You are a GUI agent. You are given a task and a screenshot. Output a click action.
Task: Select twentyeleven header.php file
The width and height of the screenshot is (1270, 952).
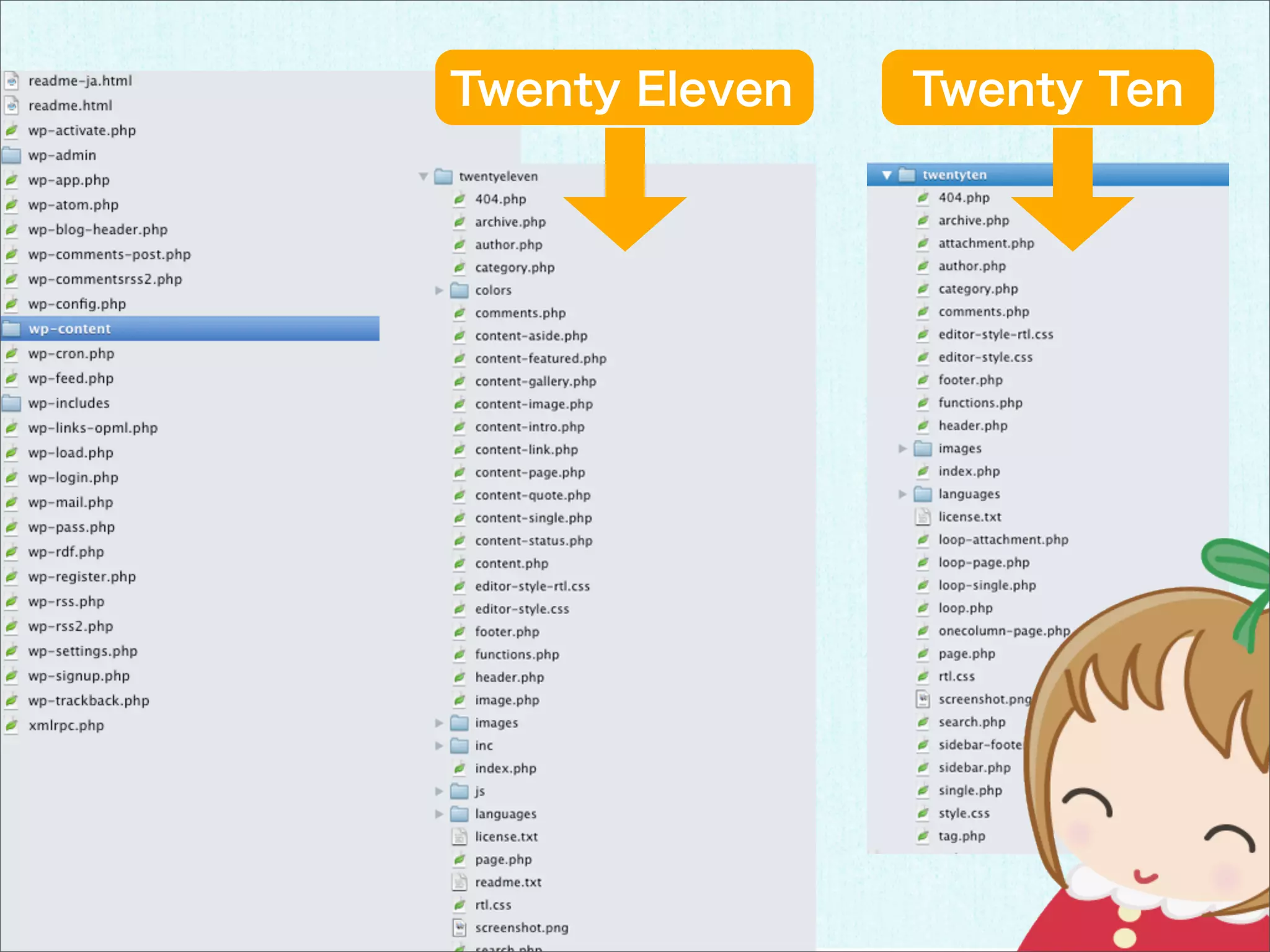tap(509, 677)
